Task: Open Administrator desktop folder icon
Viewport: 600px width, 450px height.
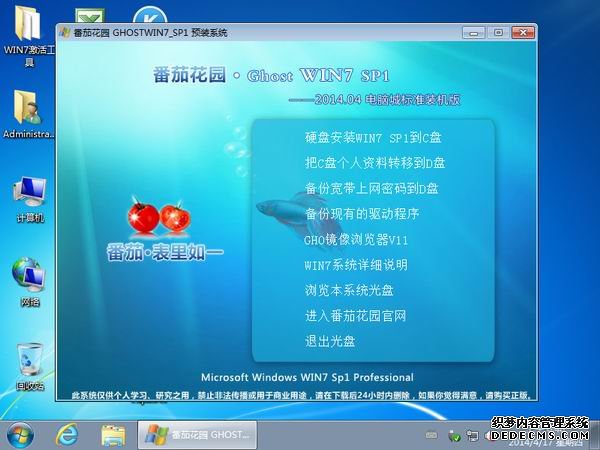Action: point(28,114)
